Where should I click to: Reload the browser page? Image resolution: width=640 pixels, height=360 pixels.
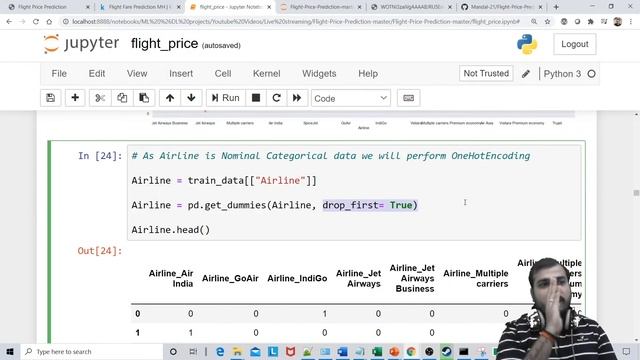36,22
